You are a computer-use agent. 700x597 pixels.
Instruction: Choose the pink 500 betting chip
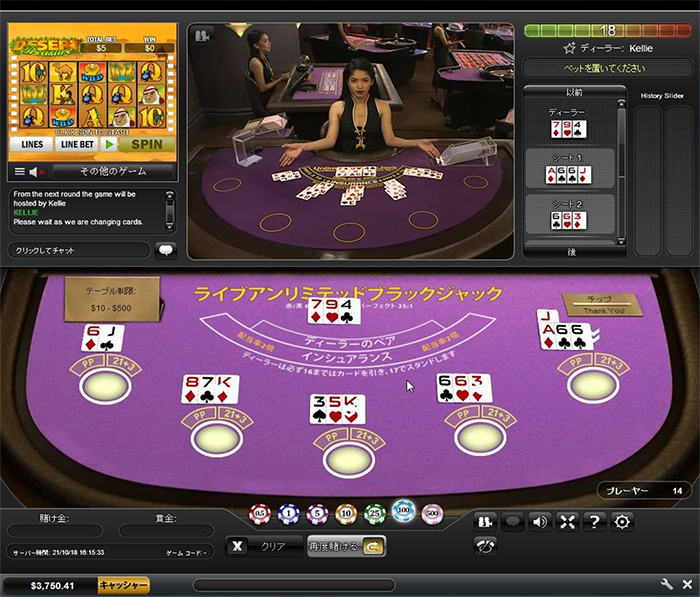432,514
